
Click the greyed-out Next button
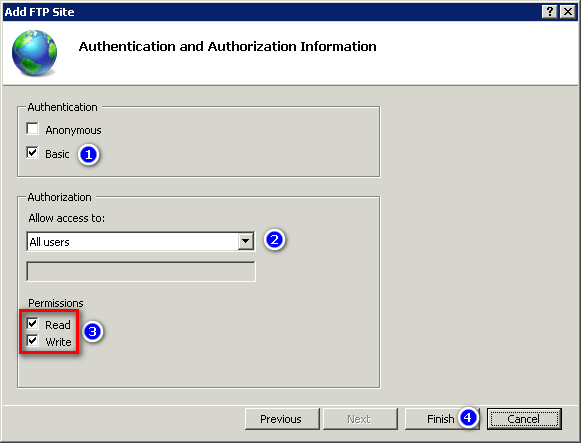360,419
